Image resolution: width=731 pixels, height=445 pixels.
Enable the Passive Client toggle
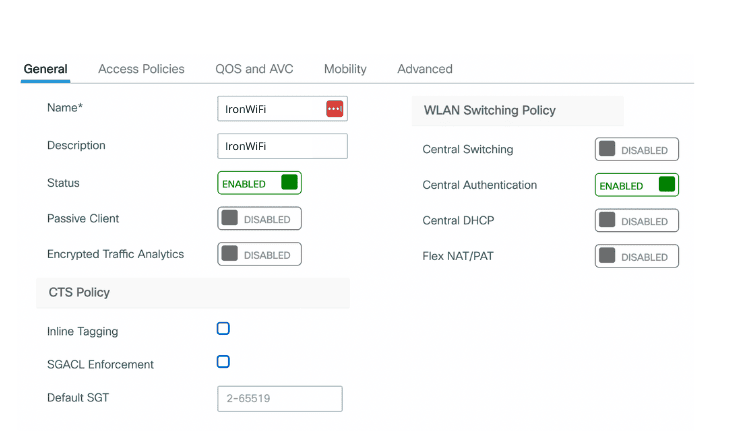click(x=259, y=219)
